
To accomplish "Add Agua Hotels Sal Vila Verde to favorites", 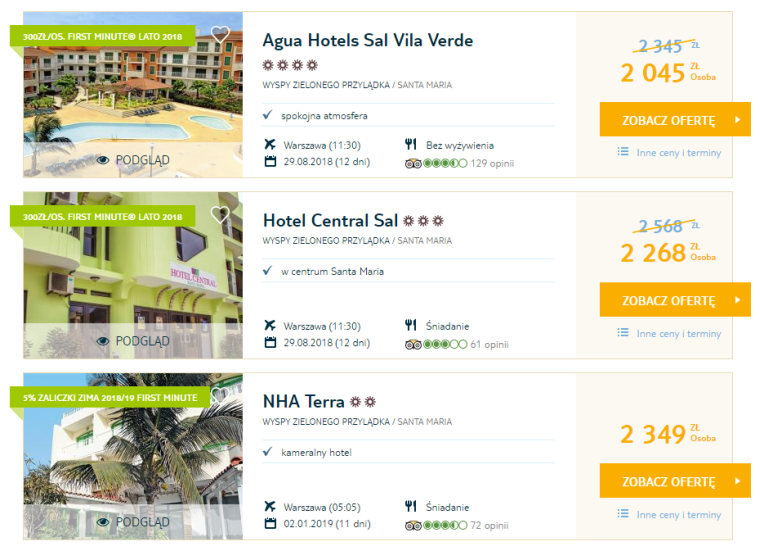I will click(x=220, y=34).
